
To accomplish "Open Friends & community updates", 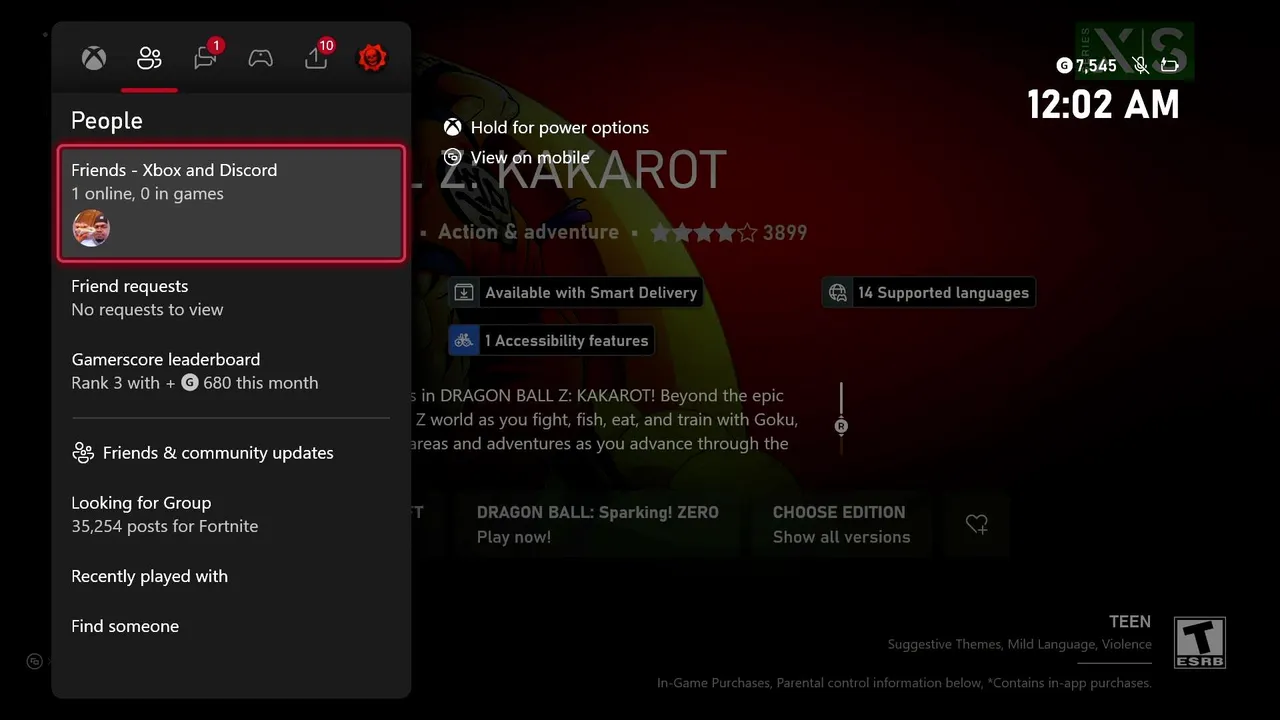I will point(231,453).
